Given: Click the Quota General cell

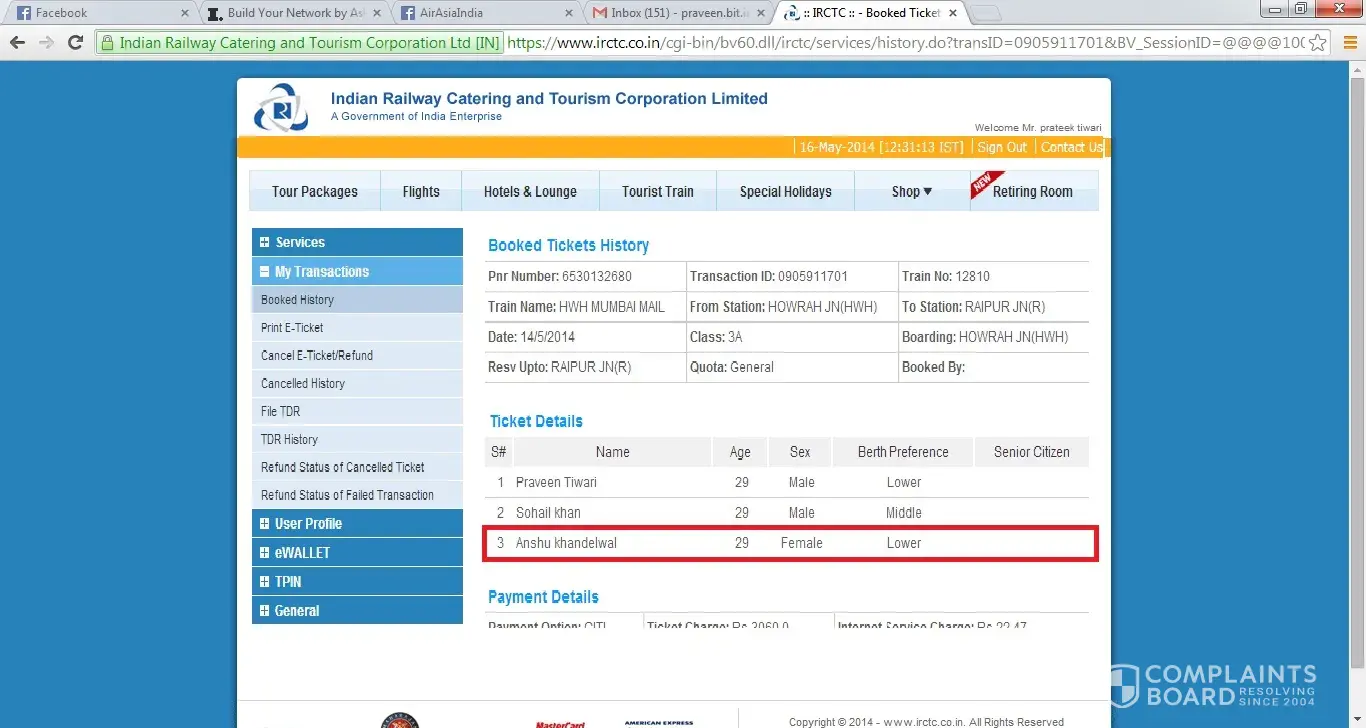Looking at the screenshot, I should 792,367.
